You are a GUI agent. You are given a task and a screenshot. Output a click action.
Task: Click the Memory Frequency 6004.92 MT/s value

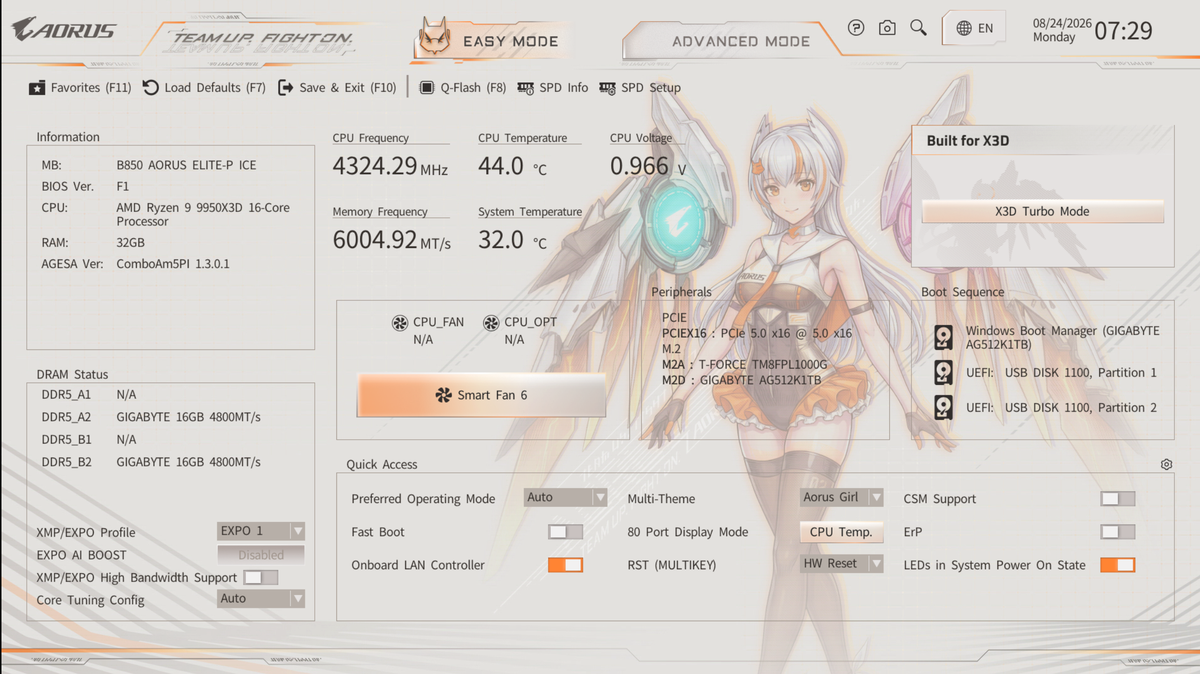pyautogui.click(x=391, y=240)
